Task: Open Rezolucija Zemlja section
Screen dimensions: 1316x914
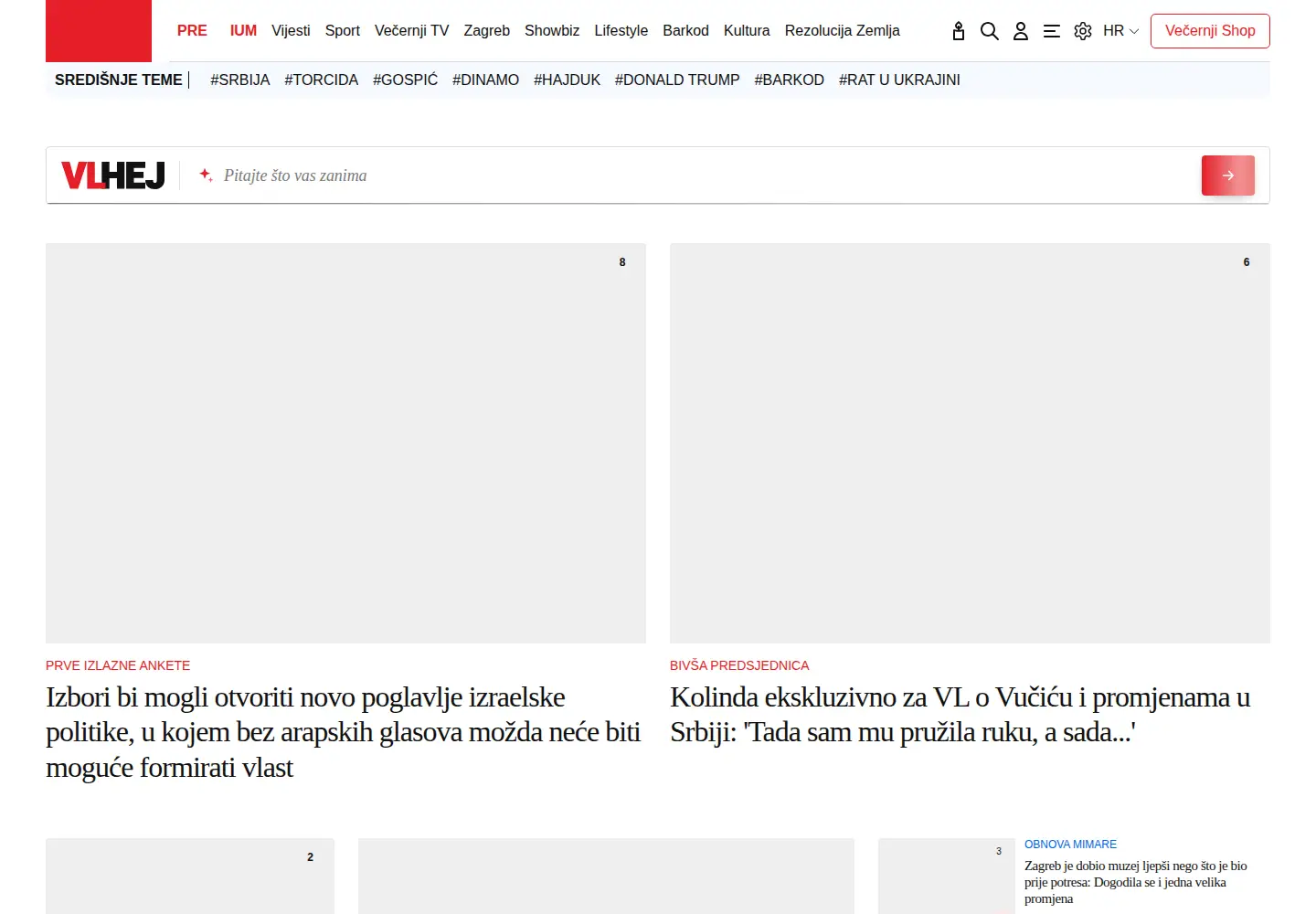Action: [x=843, y=31]
